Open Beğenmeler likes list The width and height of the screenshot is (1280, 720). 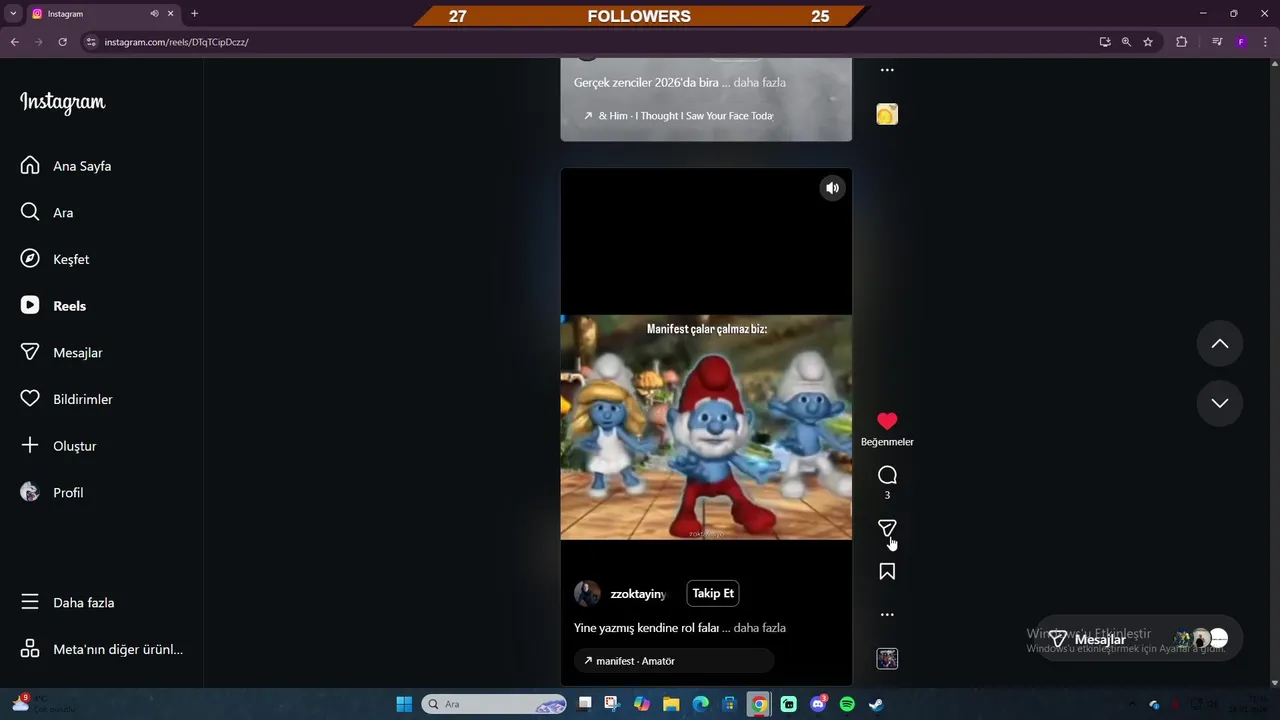(887, 442)
